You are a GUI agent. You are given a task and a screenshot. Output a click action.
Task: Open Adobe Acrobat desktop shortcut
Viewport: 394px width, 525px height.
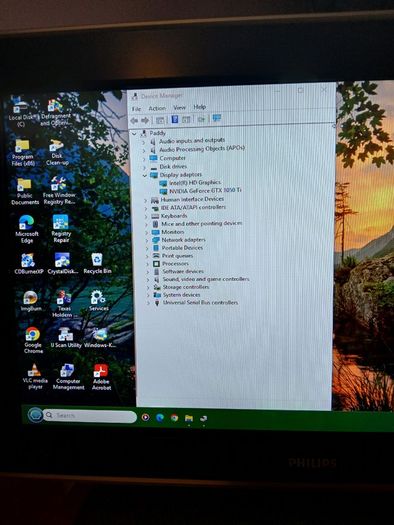(101, 377)
